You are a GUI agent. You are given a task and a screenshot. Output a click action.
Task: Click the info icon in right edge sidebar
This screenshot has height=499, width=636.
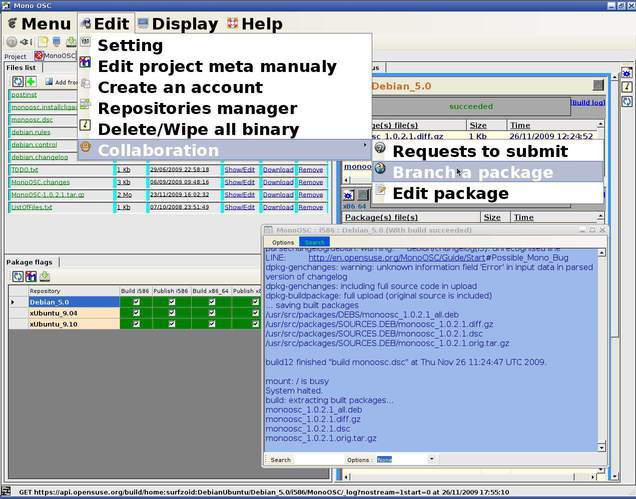coord(627,87)
